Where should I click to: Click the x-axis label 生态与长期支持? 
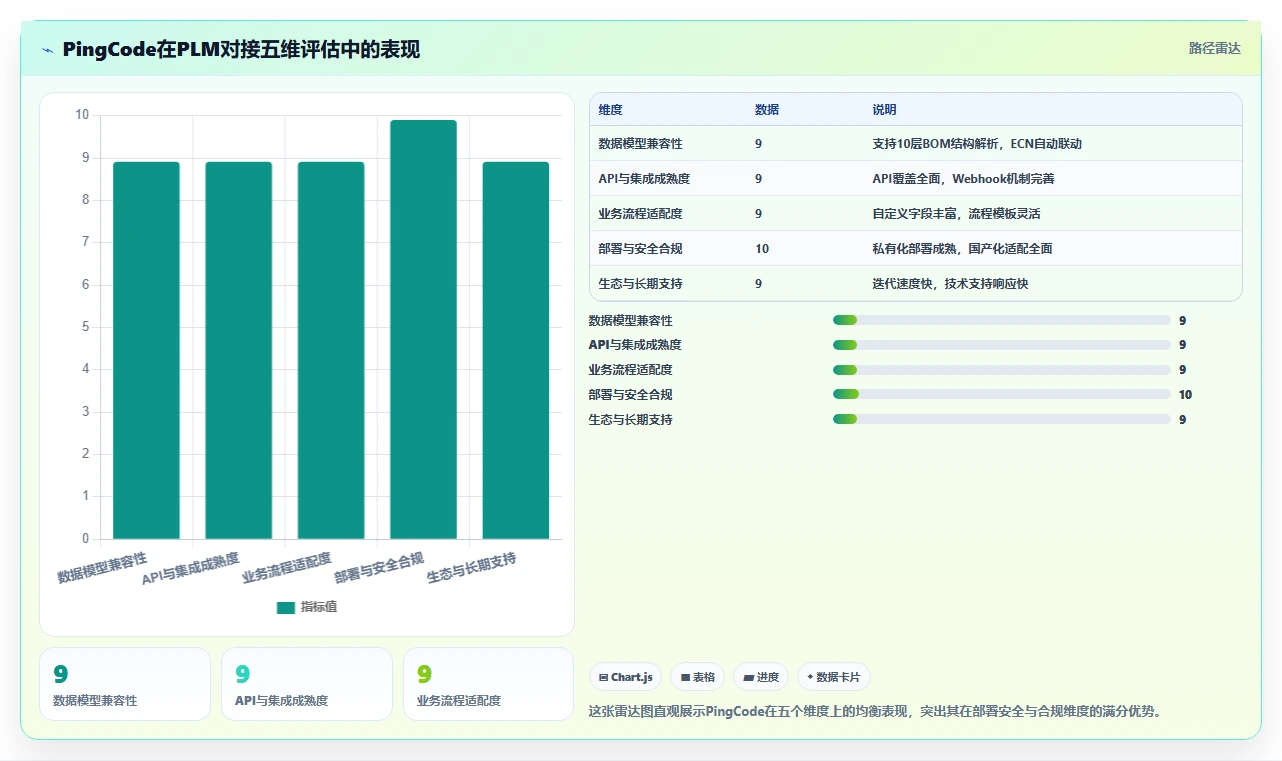(x=472, y=567)
